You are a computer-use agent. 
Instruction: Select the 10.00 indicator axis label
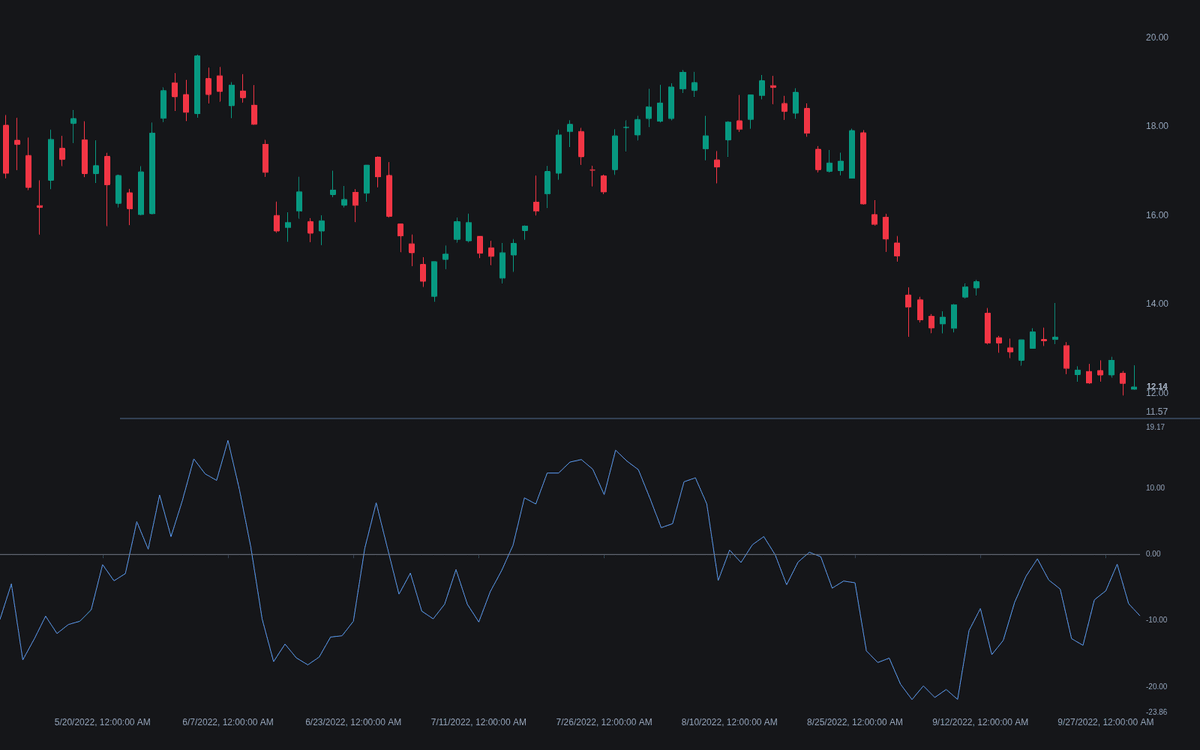click(1155, 488)
